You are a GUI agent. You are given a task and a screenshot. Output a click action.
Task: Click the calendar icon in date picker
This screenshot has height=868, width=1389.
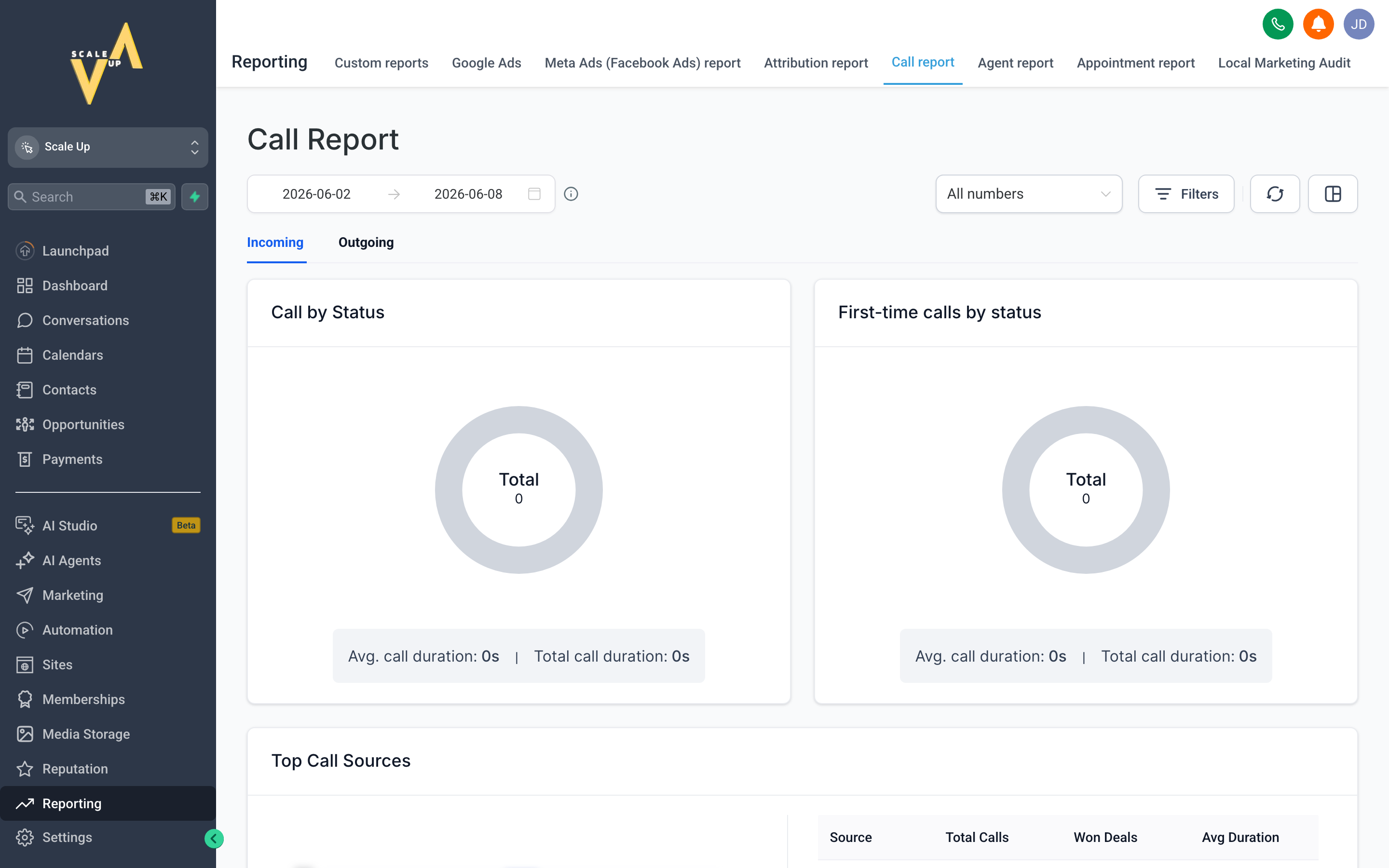click(534, 194)
